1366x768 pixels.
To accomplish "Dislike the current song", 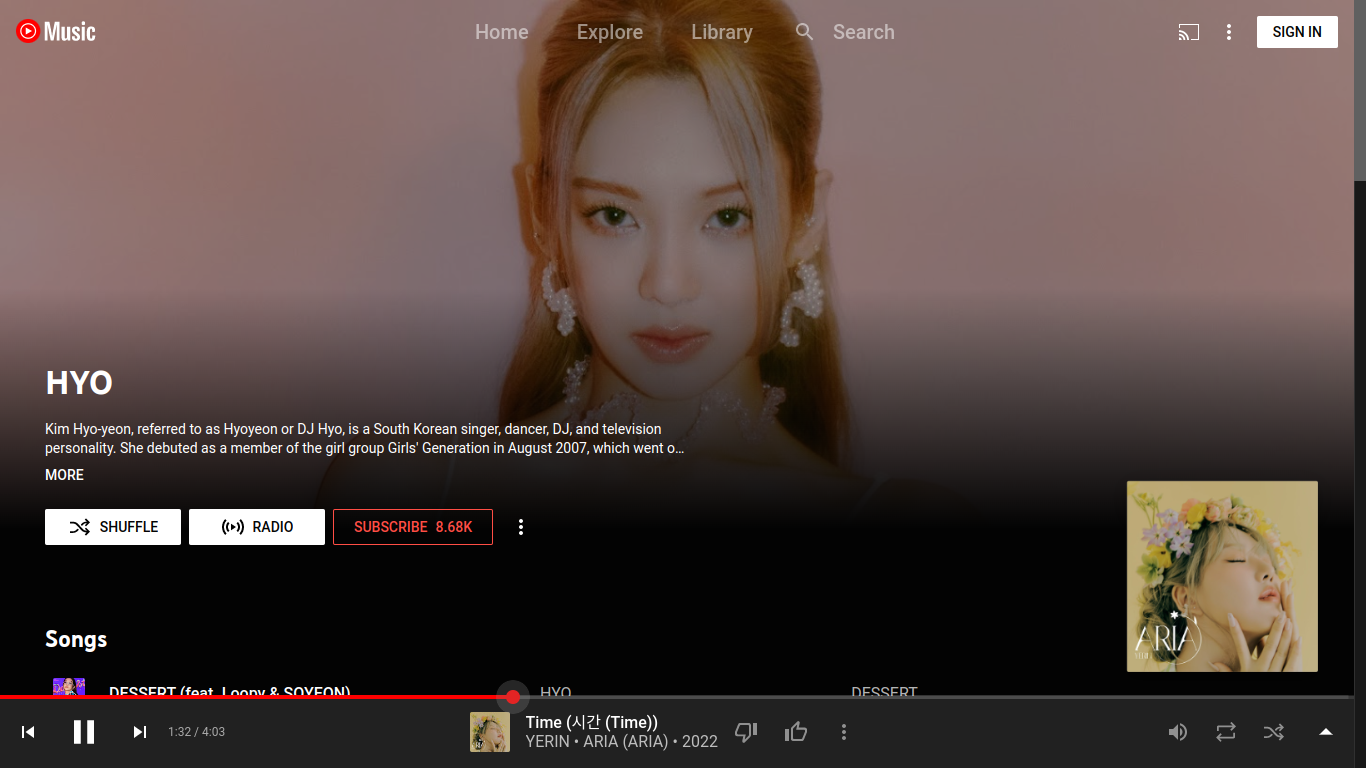I will [x=746, y=732].
